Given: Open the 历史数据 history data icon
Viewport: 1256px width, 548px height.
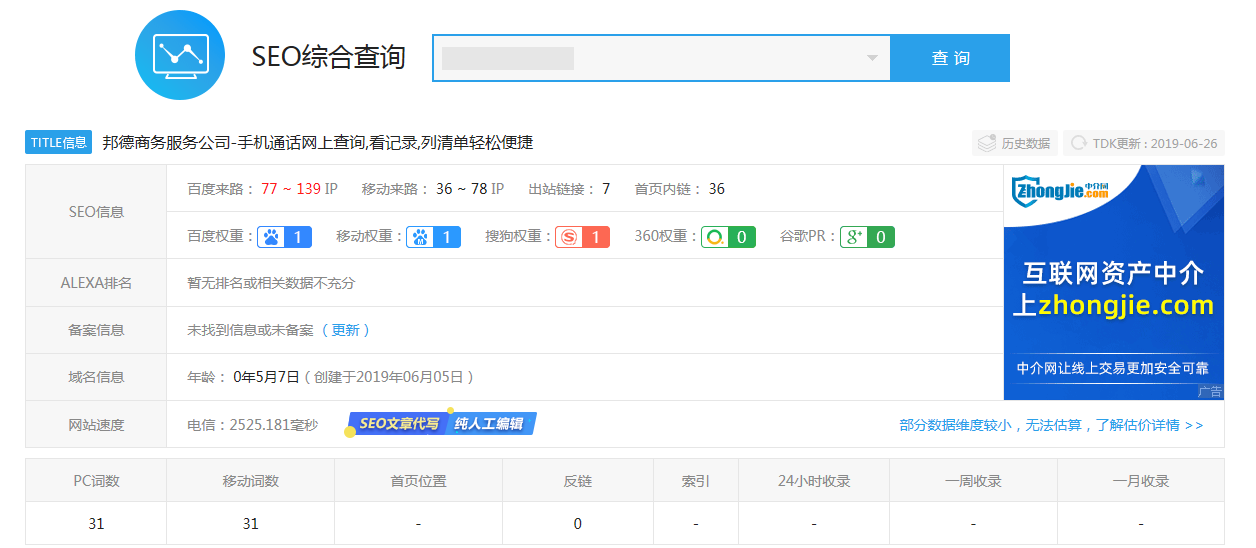Looking at the screenshot, I should point(987,143).
